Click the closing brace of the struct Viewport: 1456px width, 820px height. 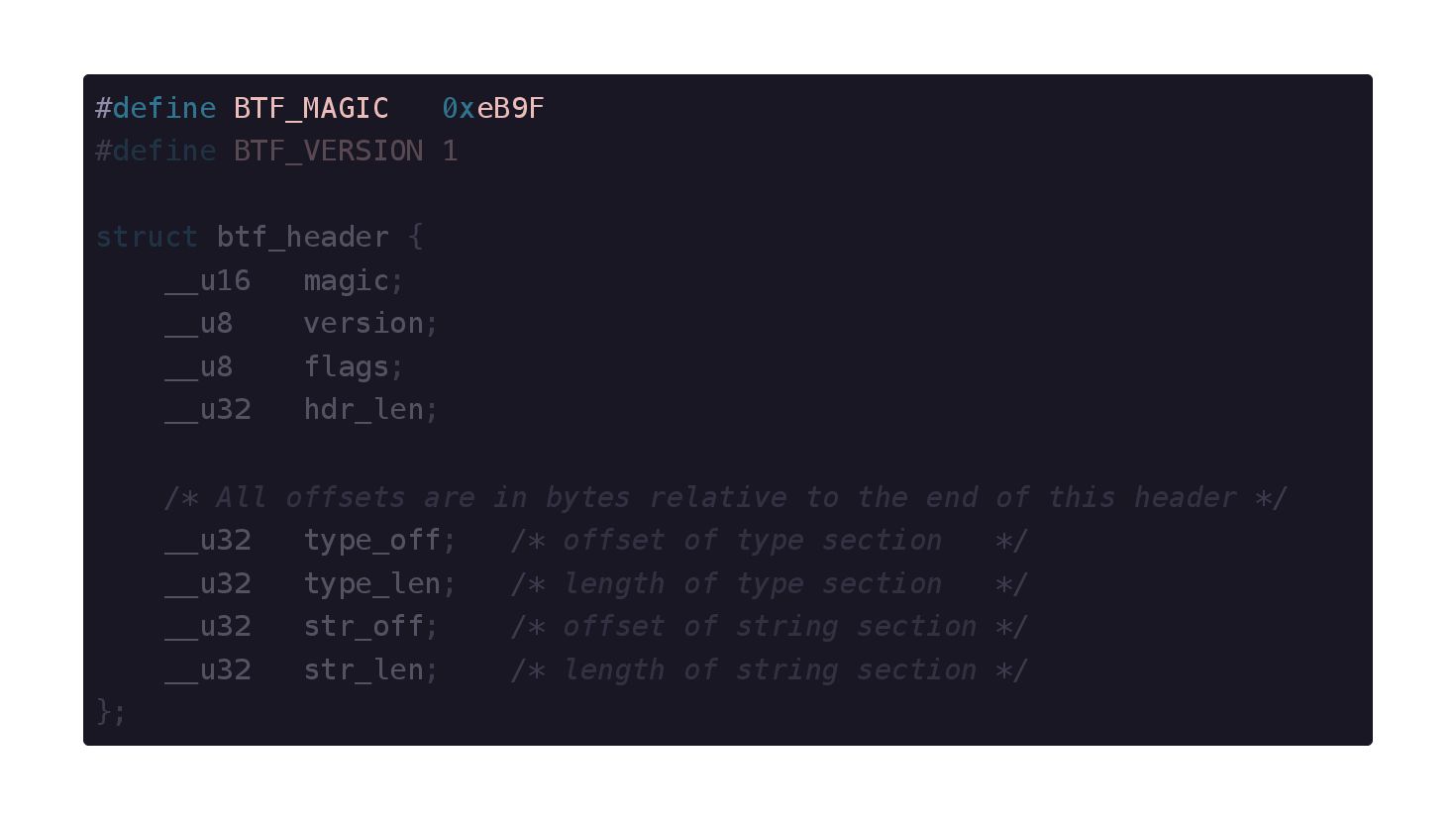pos(104,712)
